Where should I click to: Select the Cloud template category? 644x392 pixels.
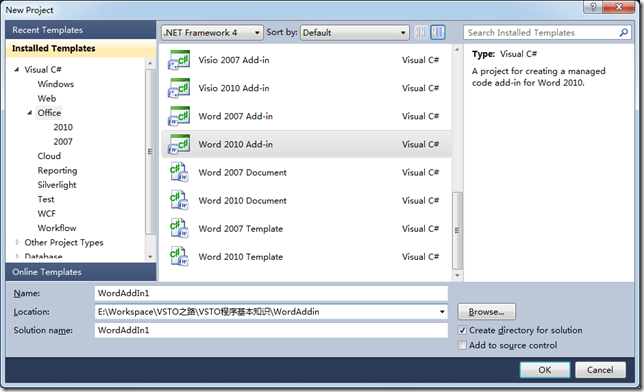click(x=49, y=156)
